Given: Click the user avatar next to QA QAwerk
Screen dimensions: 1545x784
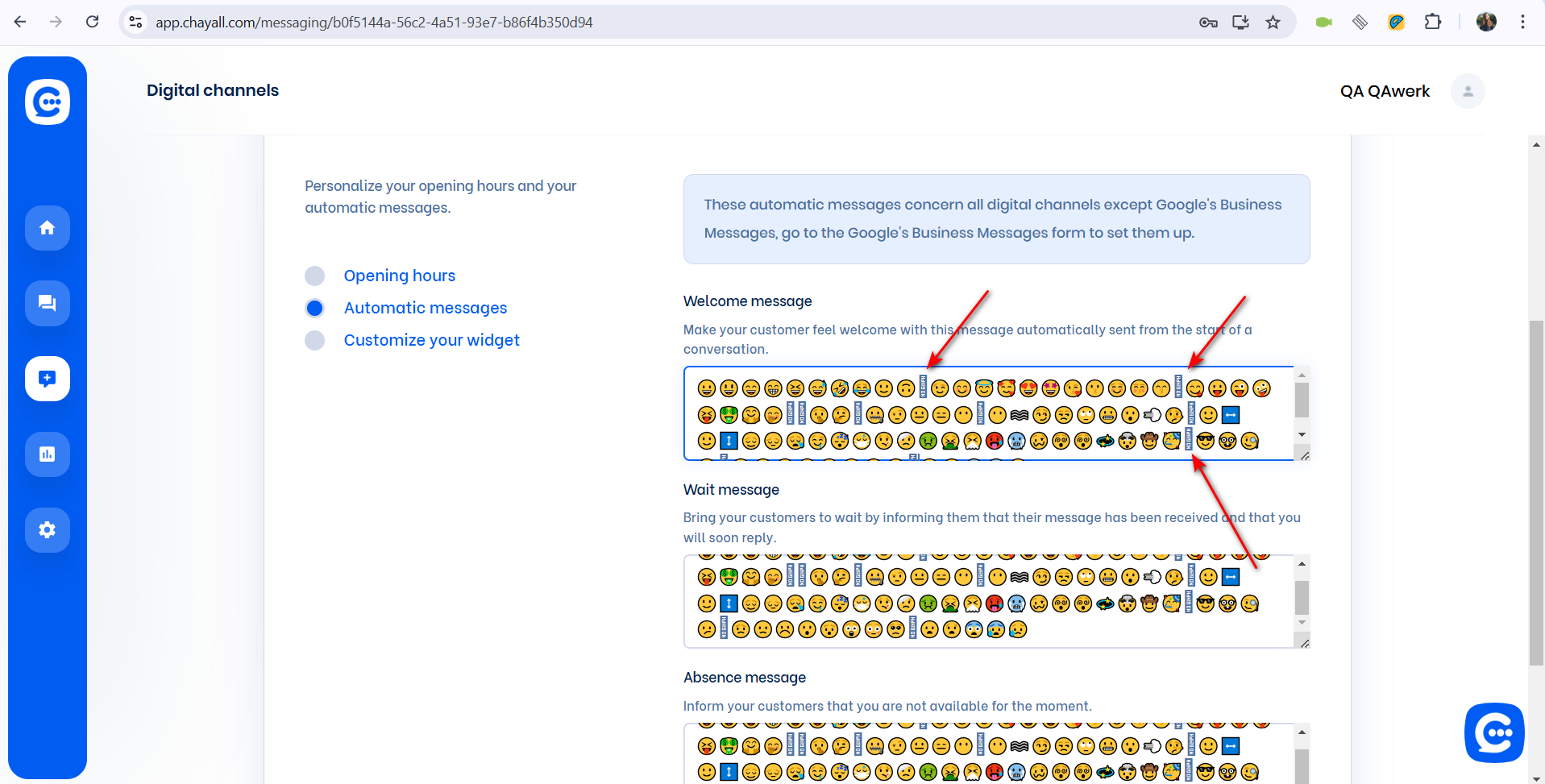Looking at the screenshot, I should pos(1468,91).
